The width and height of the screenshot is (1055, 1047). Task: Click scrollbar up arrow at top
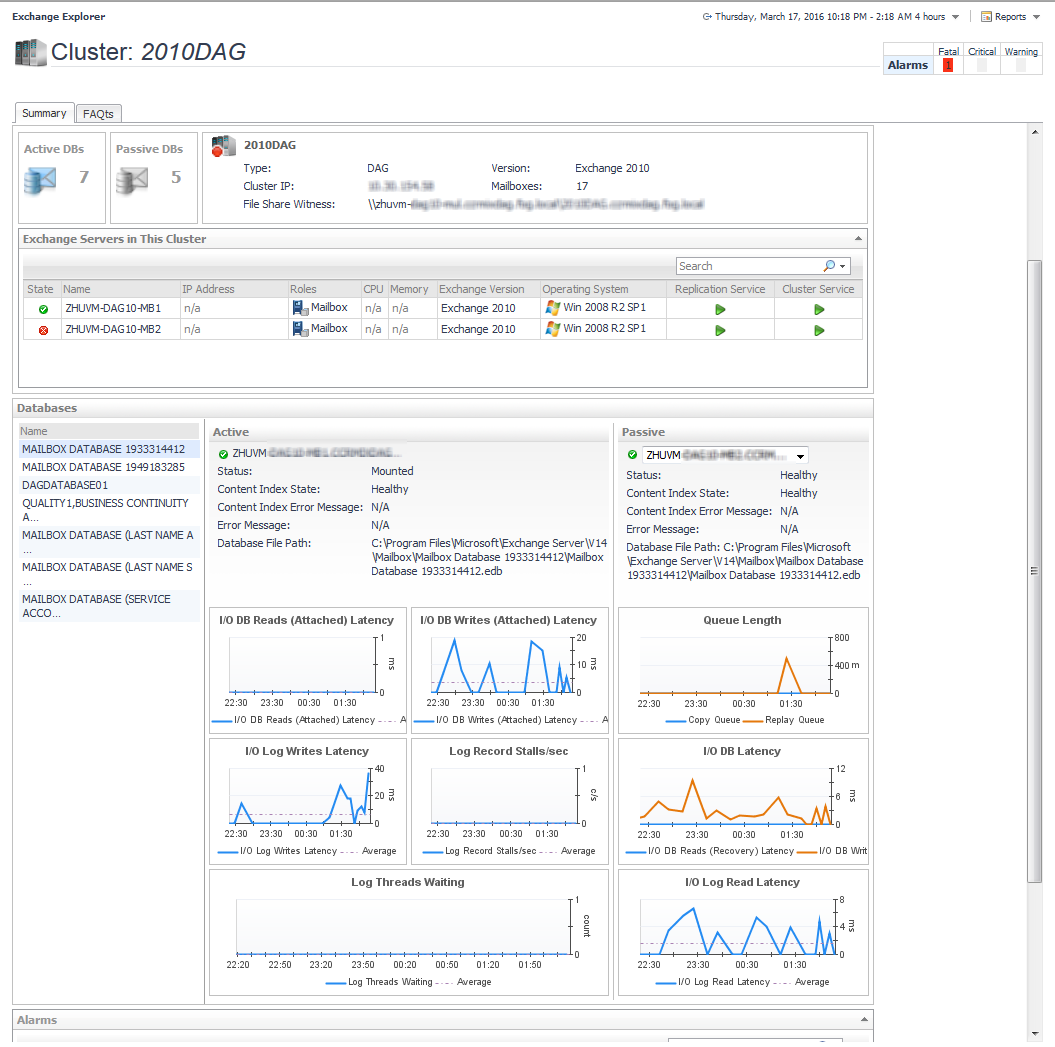click(x=1035, y=132)
